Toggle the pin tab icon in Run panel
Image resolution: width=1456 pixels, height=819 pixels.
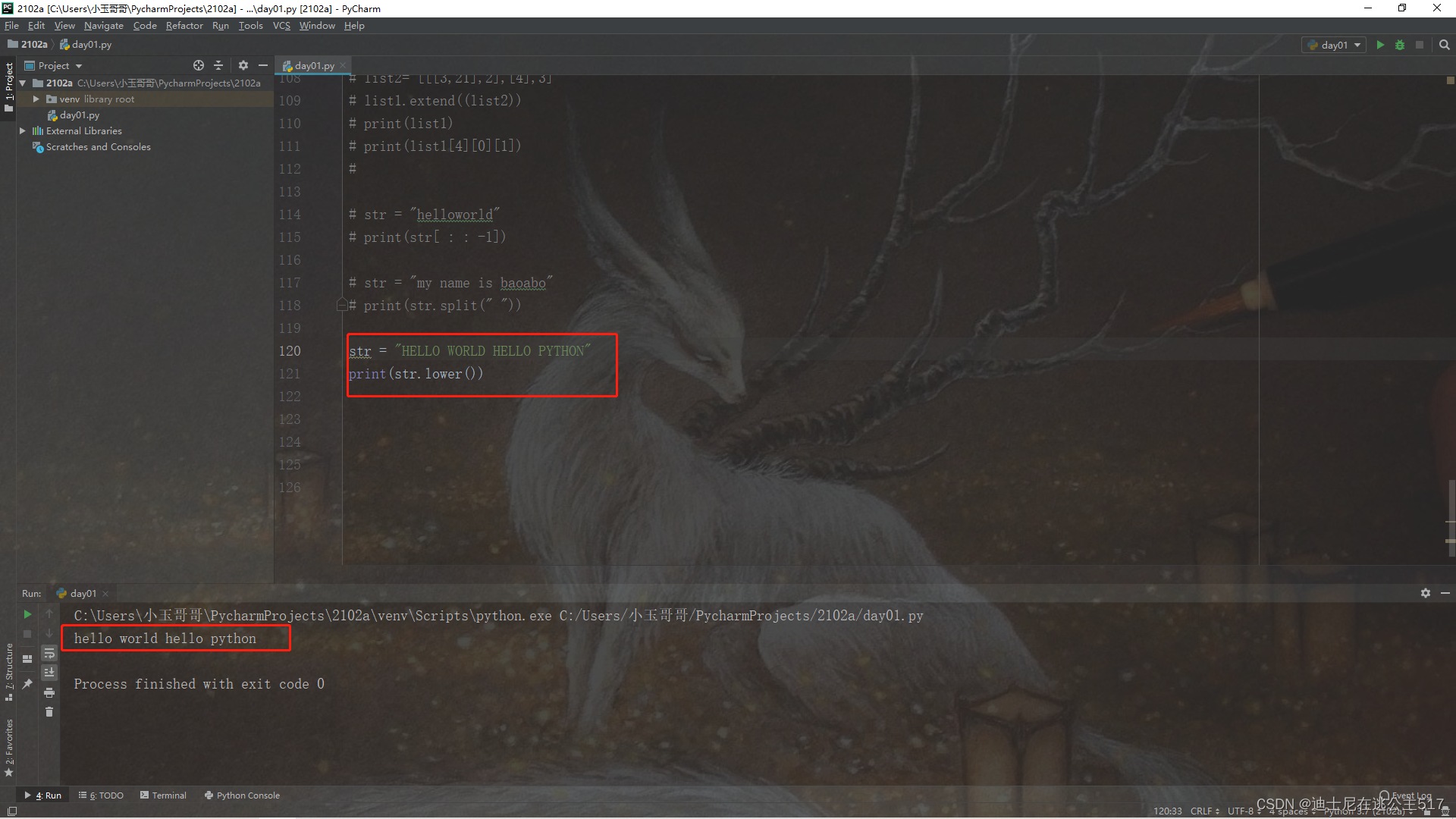click(27, 683)
